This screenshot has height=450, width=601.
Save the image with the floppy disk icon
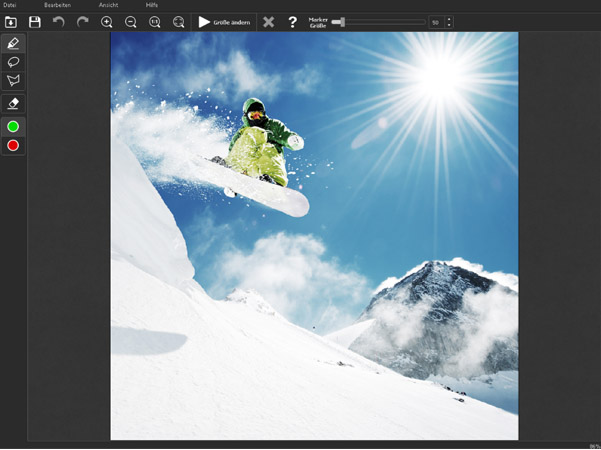[x=35, y=22]
